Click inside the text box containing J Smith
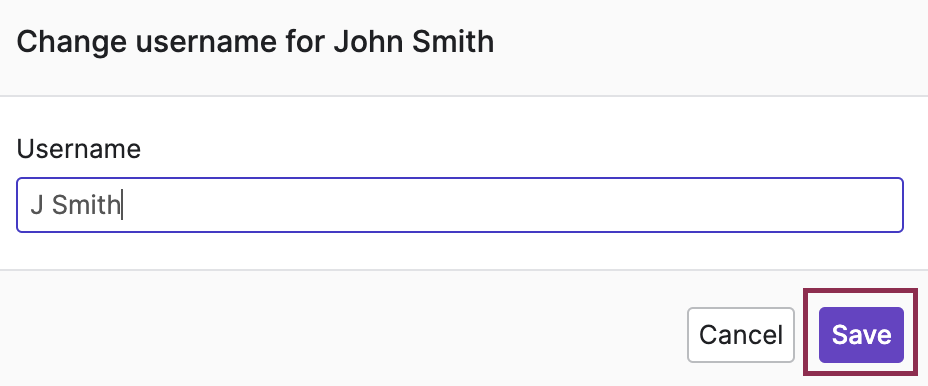Screen dimensions: 928x386 [460, 205]
